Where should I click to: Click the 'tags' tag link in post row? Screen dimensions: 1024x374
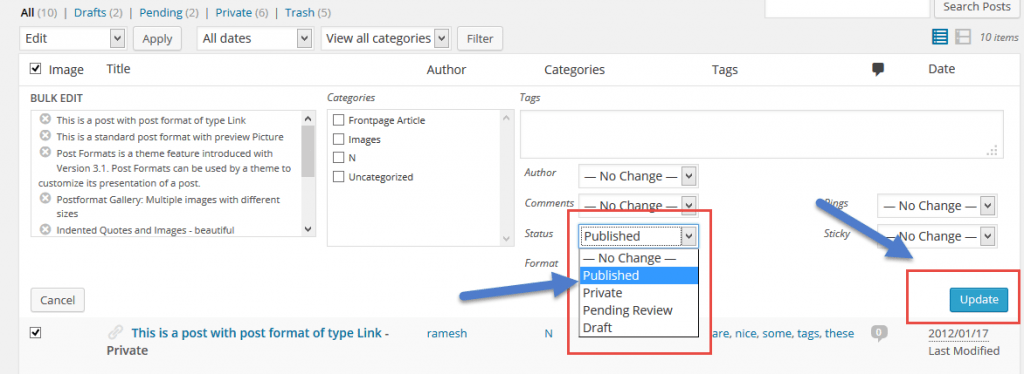point(808,333)
